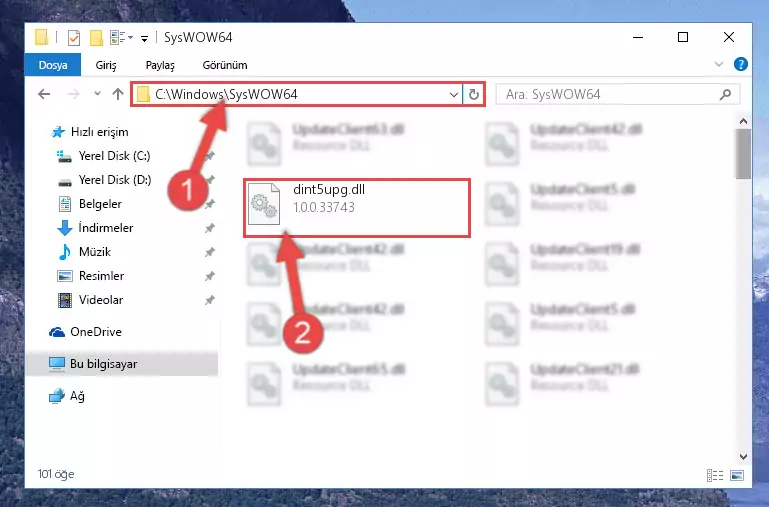Click the pin icon next to Resimler
Screen dimensions: 769x507
click(x=209, y=276)
